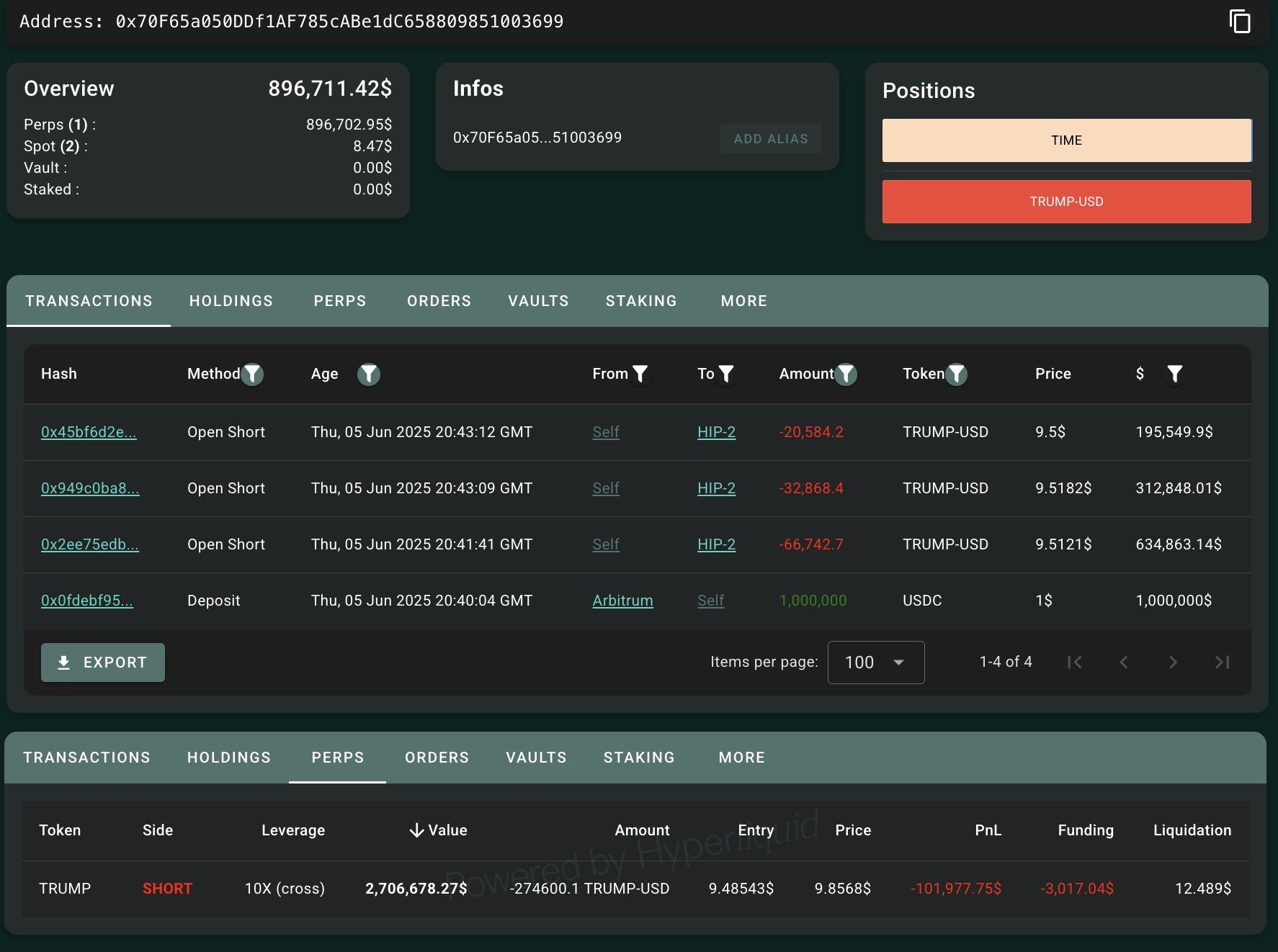
Task: Click the PnL column header
Action: (988, 830)
